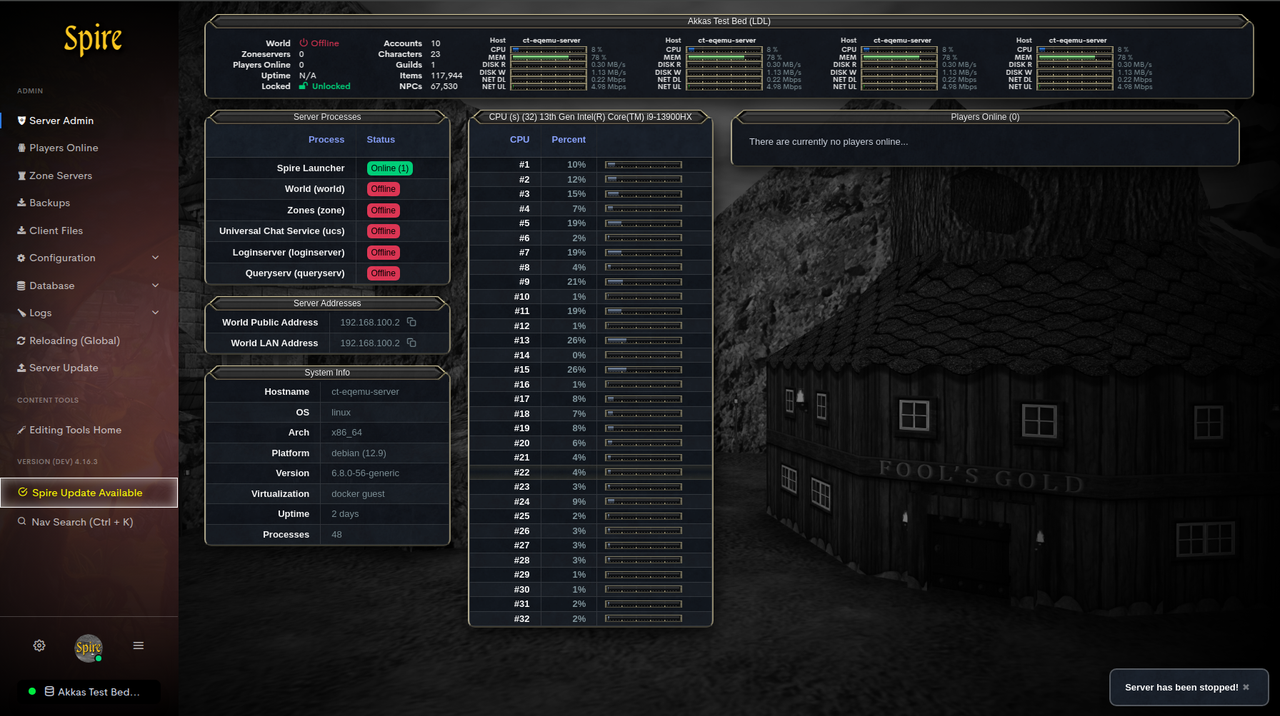
Task: Open settings gear at sidebar bottom
Action: [39, 646]
